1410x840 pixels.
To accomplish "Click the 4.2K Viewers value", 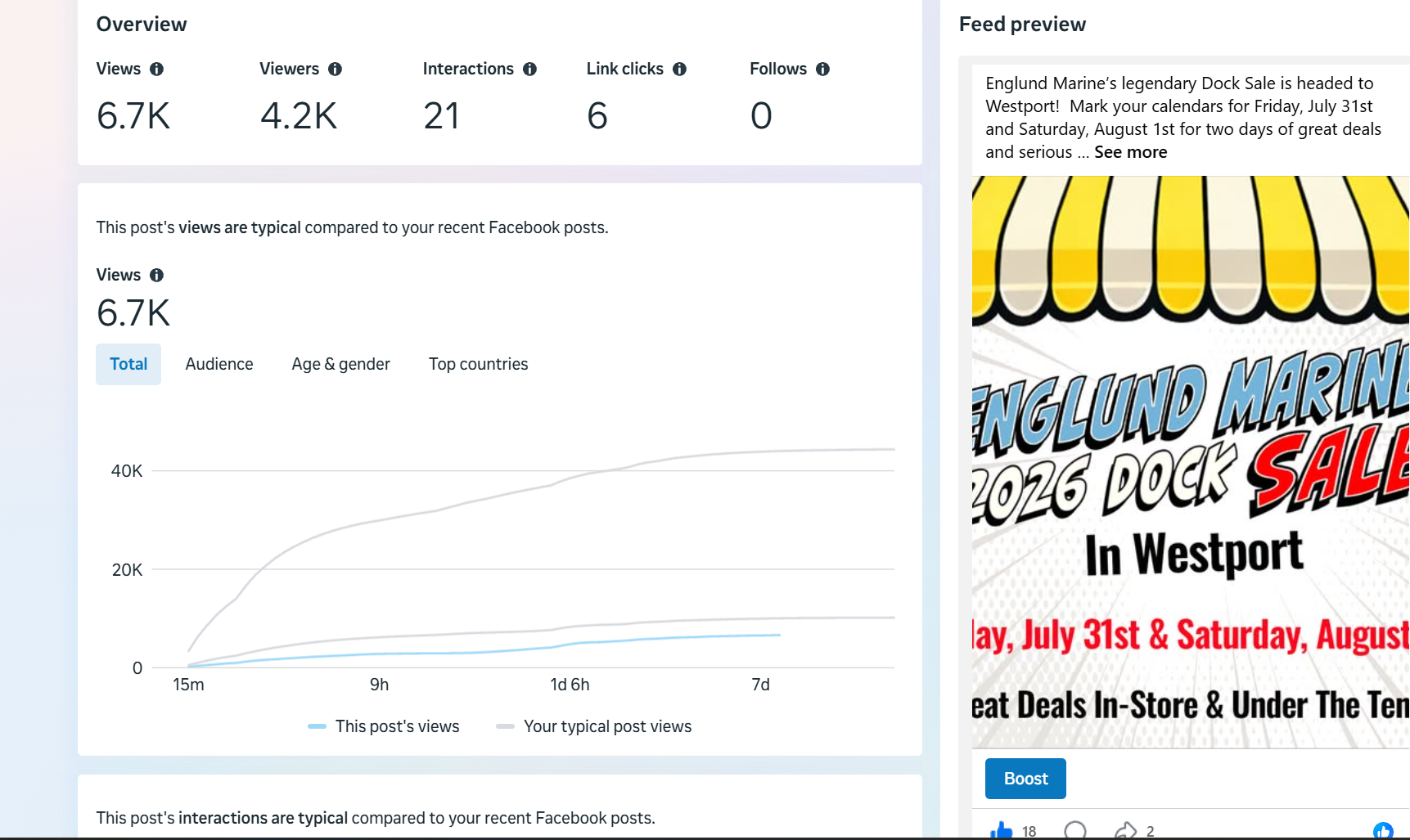I will click(299, 115).
